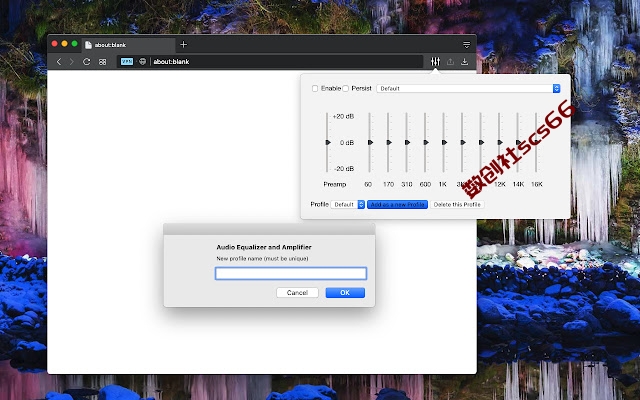
Task: Click the +20 dB scale label
Action: coord(343,116)
